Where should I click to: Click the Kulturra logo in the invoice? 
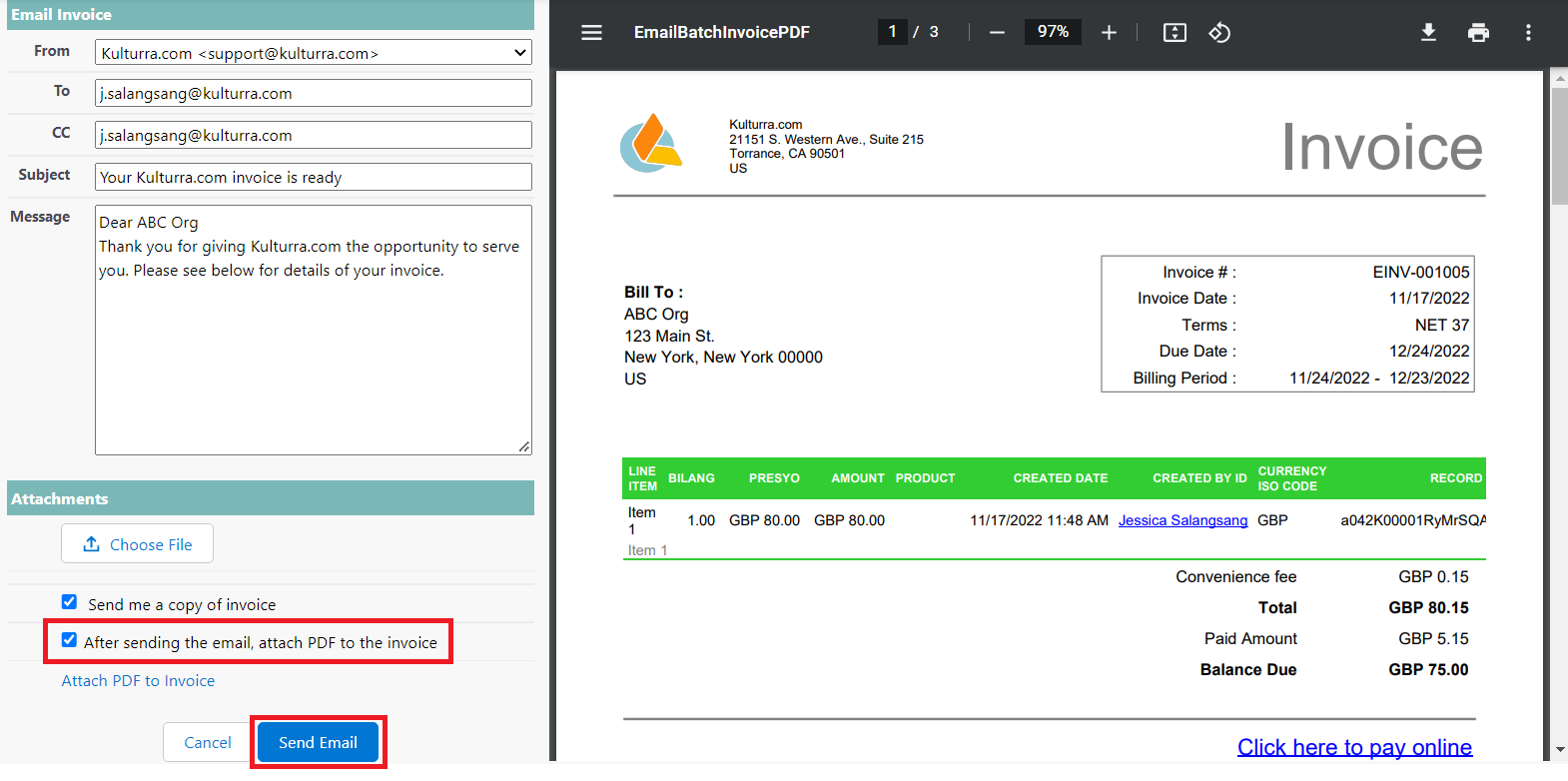coord(651,143)
